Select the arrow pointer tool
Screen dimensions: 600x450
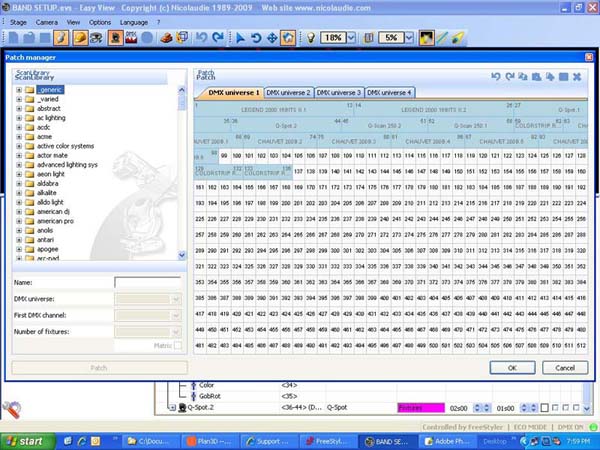point(240,38)
